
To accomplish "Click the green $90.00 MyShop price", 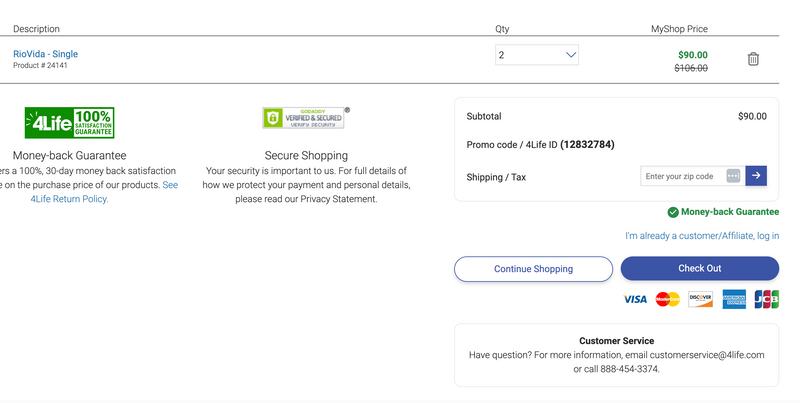I will pyautogui.click(x=693, y=55).
